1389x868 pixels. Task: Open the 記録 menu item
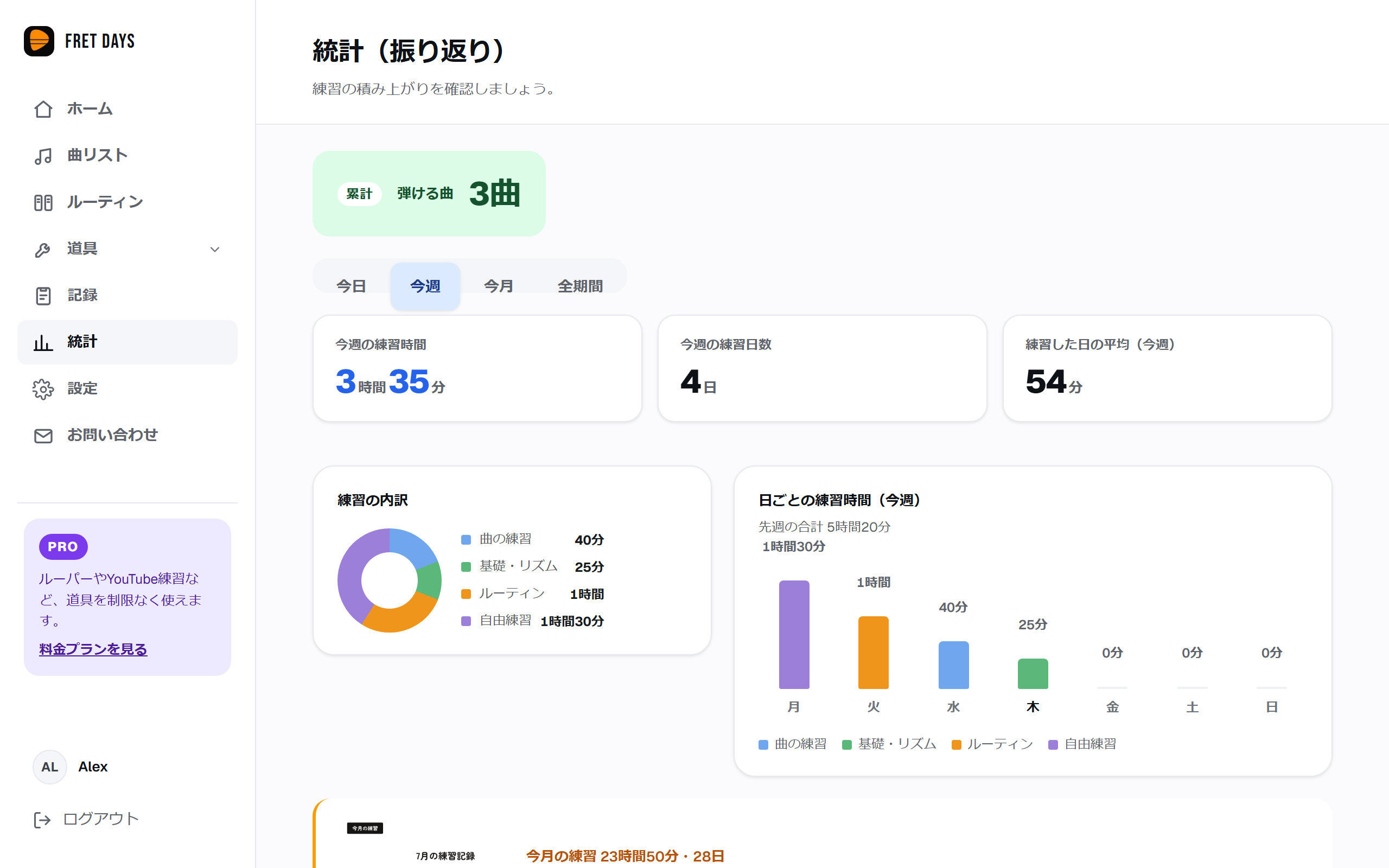[128, 296]
